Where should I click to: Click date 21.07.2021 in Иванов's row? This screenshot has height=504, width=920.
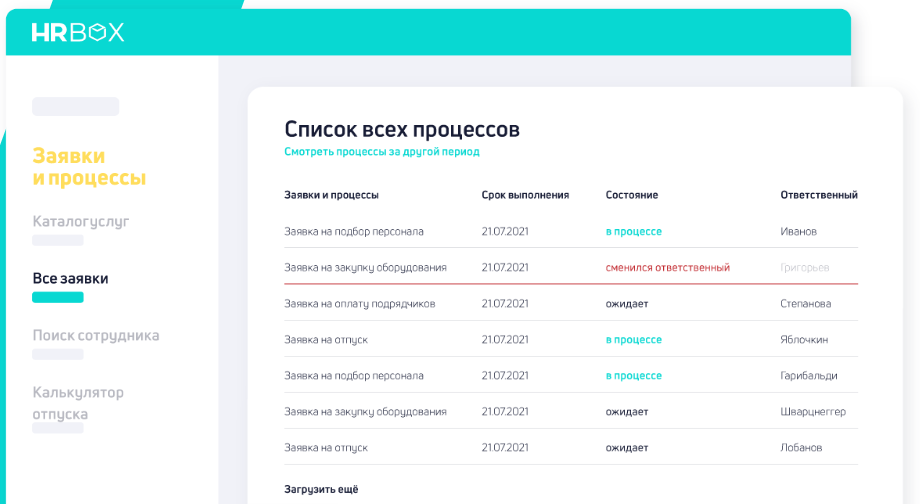coord(505,231)
